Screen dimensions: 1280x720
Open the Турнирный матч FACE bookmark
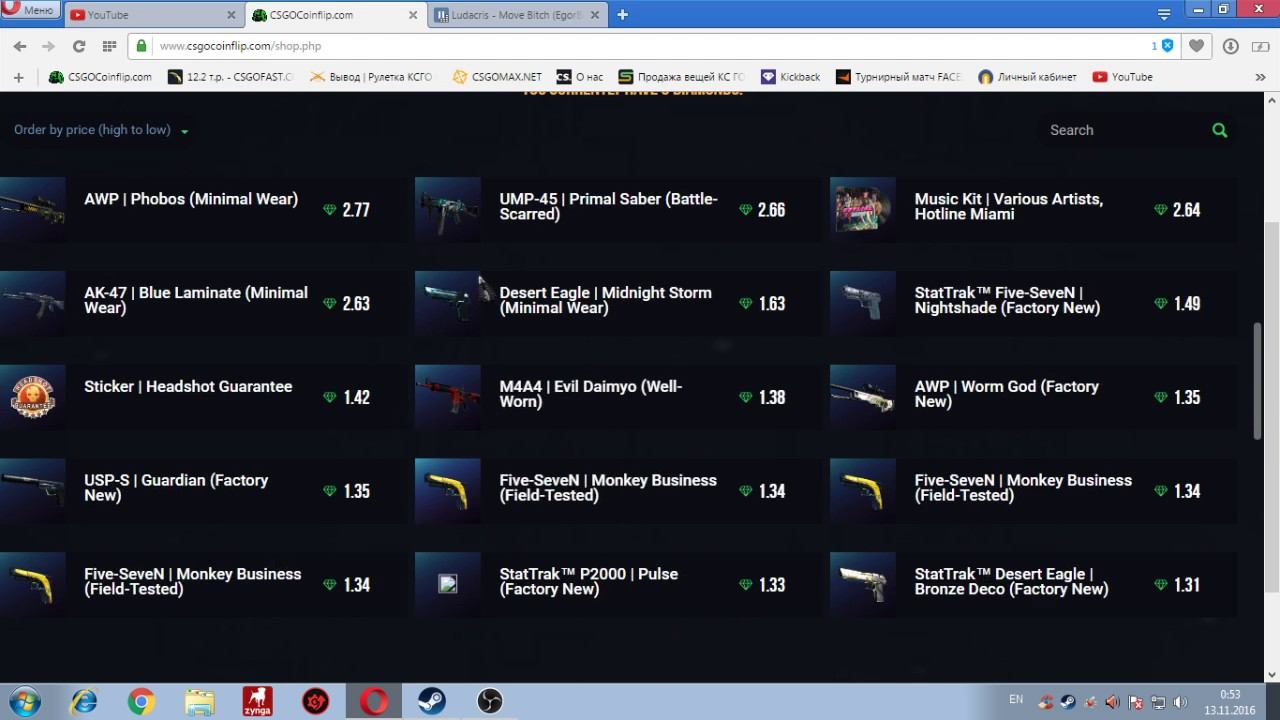898,77
